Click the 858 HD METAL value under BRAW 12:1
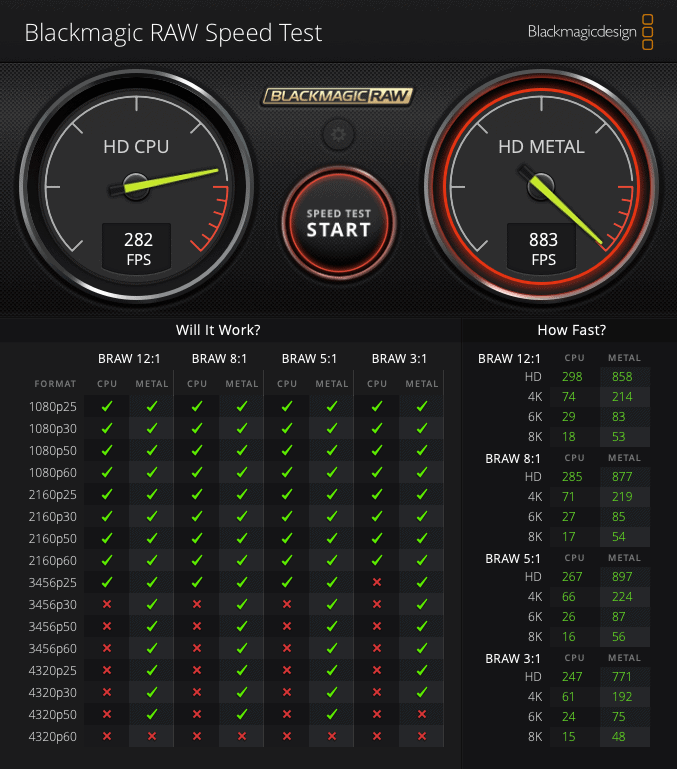Viewport: 677px width, 769px height. (623, 377)
